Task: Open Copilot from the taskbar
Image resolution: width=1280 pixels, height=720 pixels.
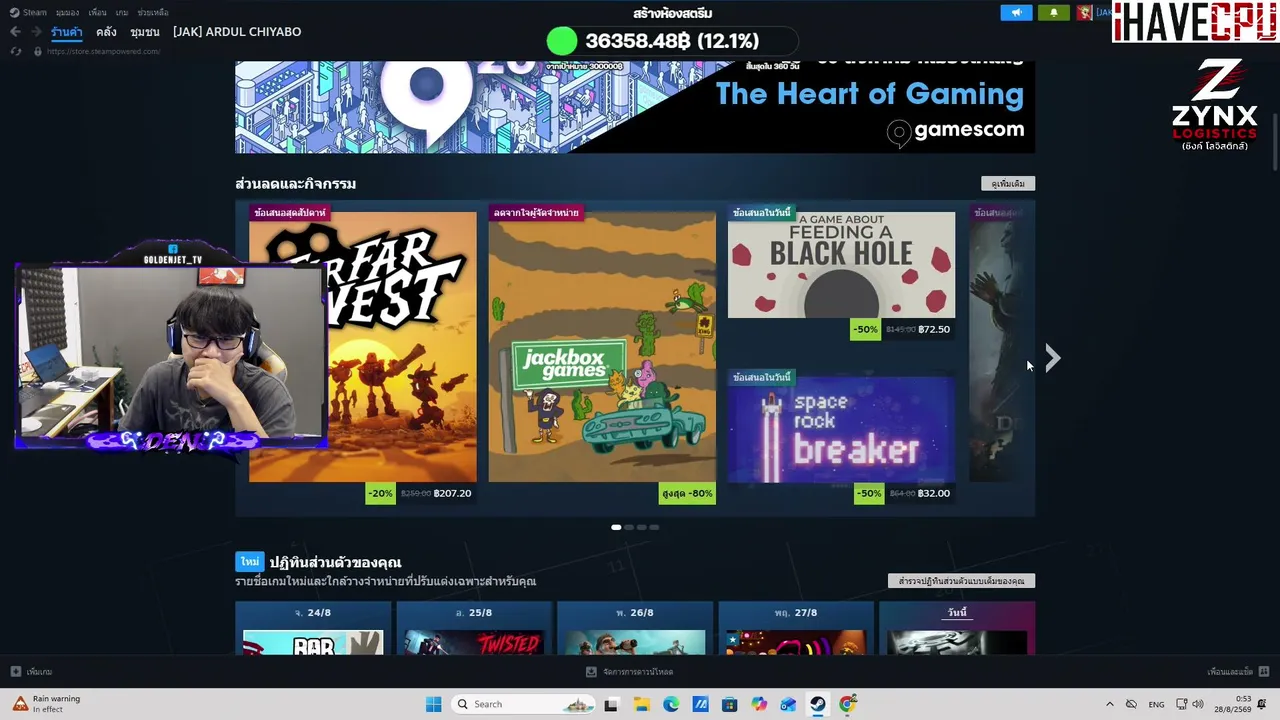Action: pyautogui.click(x=759, y=704)
